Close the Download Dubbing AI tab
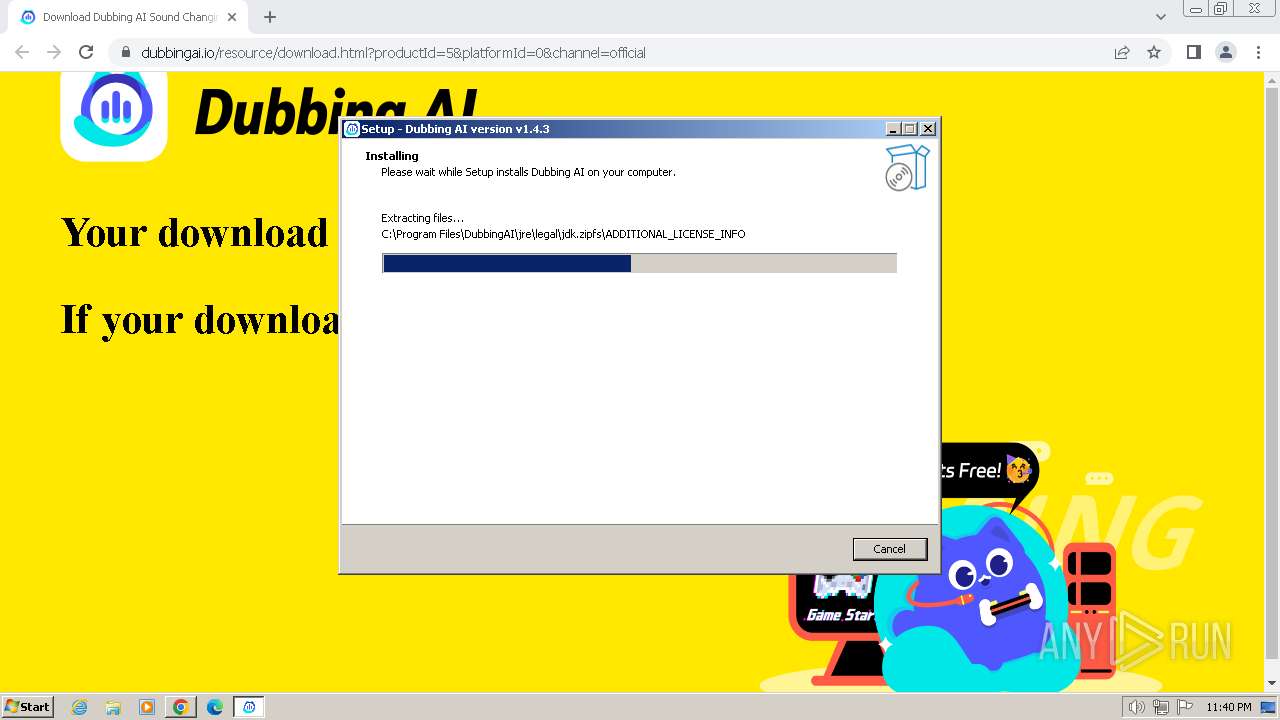 [233, 17]
